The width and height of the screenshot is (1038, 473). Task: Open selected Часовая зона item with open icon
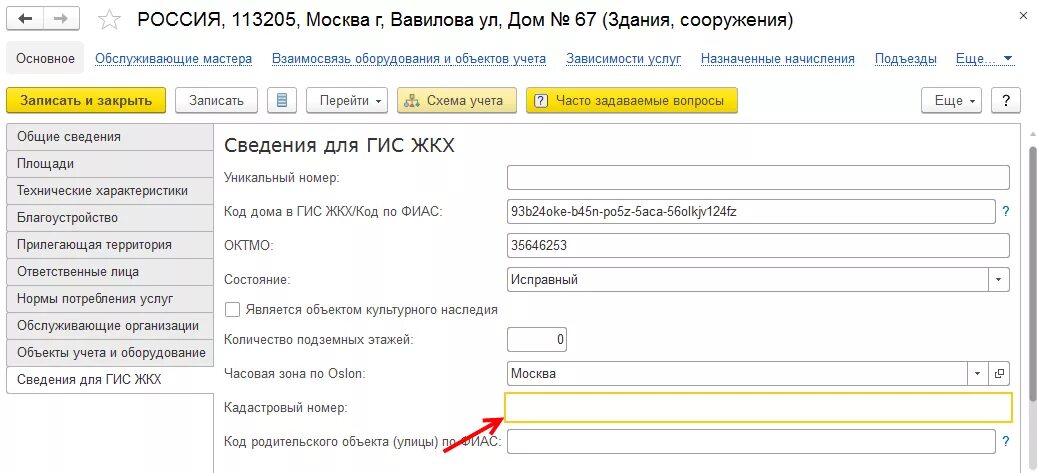999,374
